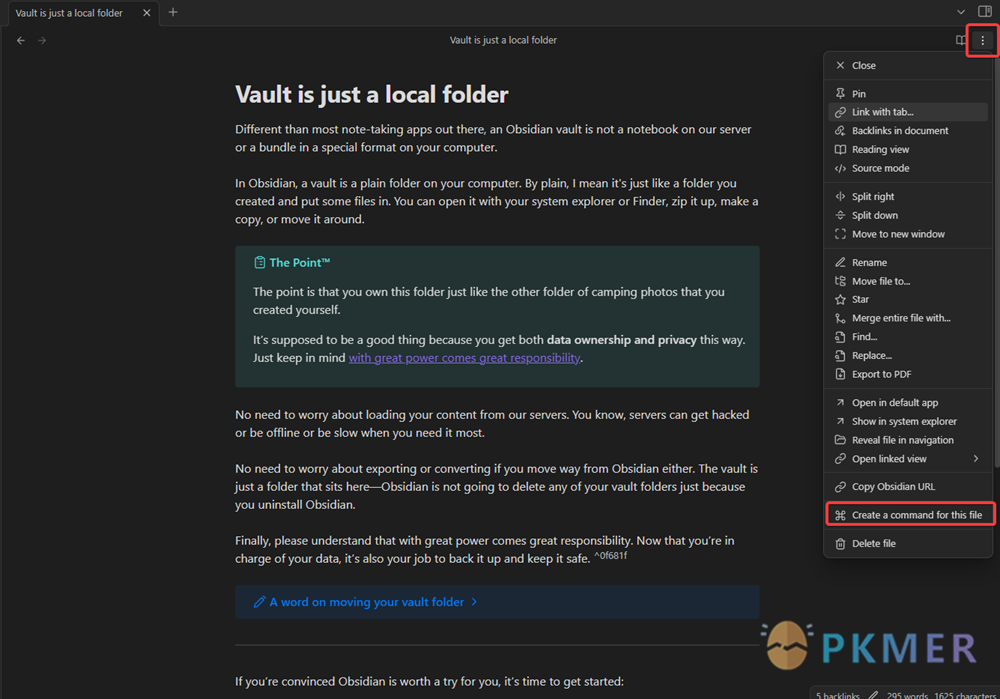Screen dimensions: 1000x699
Task: Choose Open in default app
Action: click(908, 403)
